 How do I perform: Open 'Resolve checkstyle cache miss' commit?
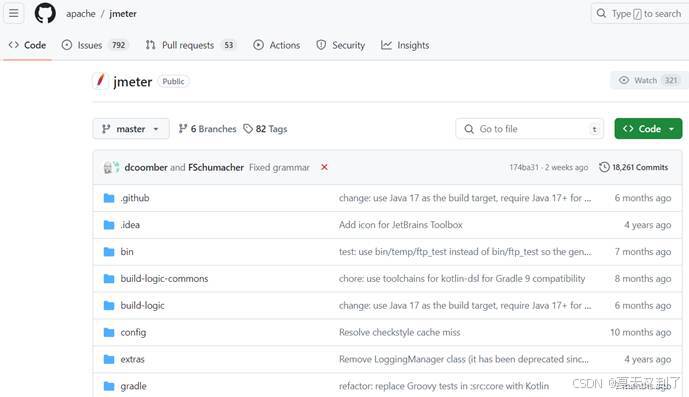(x=399, y=332)
